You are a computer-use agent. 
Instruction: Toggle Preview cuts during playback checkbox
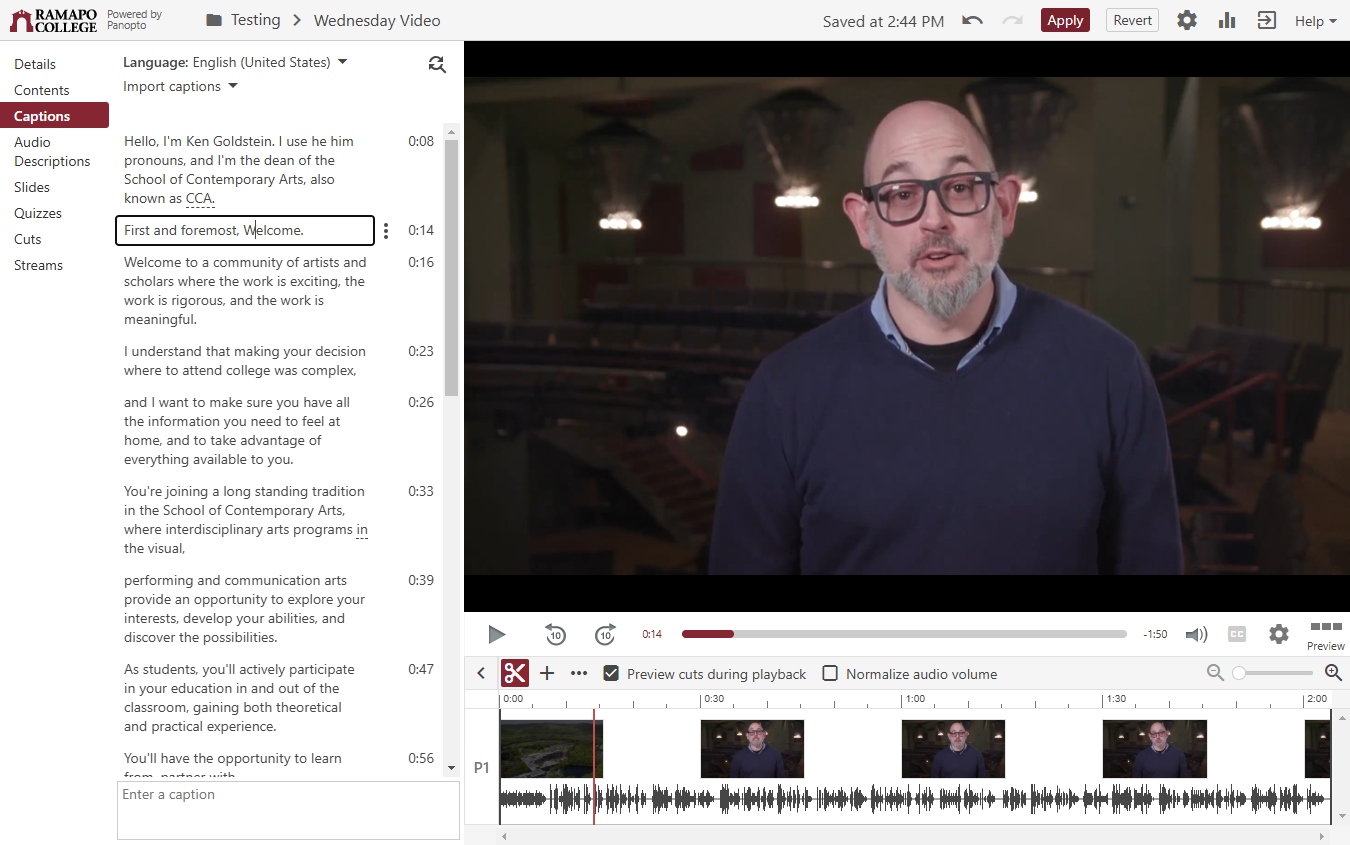tap(611, 673)
